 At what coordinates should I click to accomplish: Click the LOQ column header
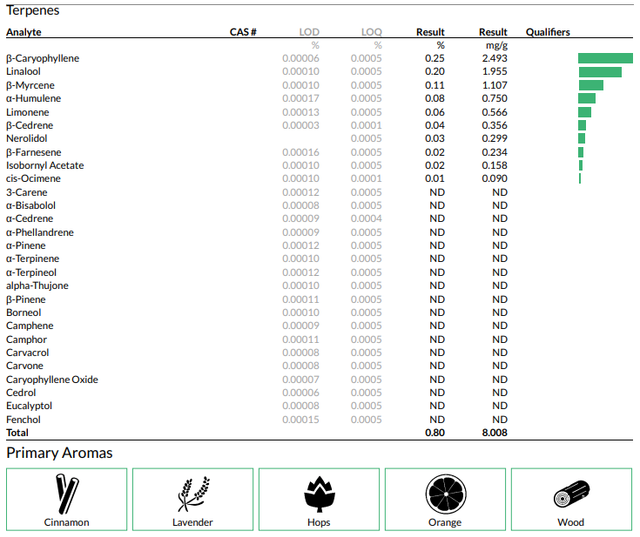click(x=371, y=32)
